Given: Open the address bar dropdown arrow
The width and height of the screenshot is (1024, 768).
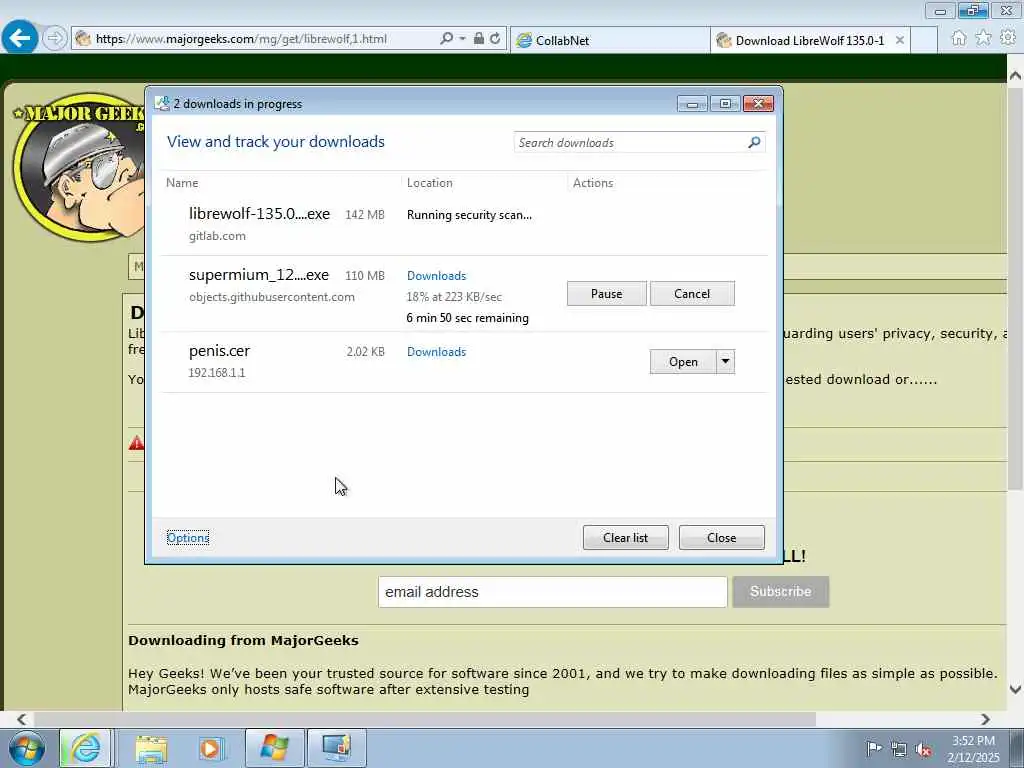Looking at the screenshot, I should [462, 39].
